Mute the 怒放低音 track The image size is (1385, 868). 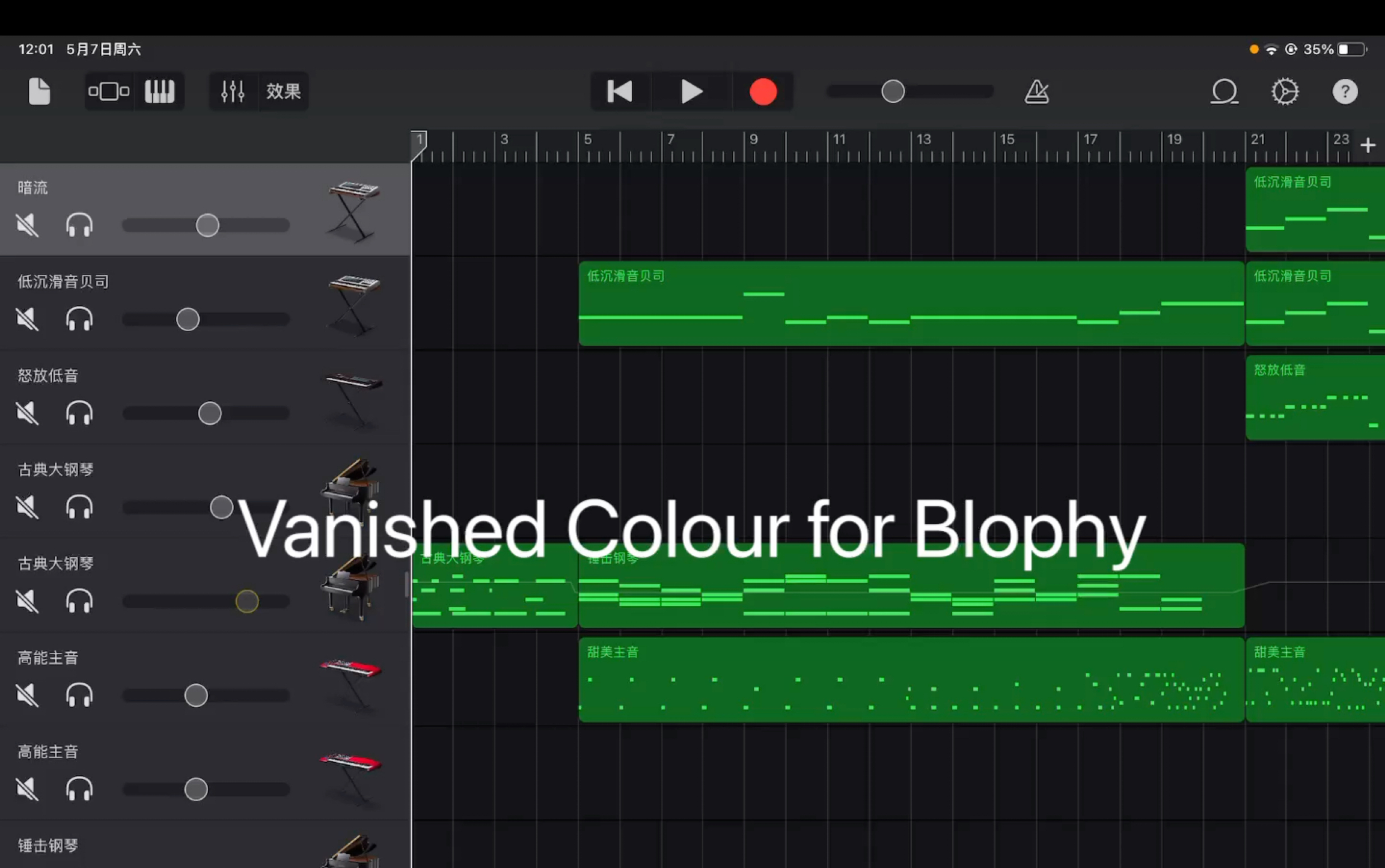coord(27,413)
